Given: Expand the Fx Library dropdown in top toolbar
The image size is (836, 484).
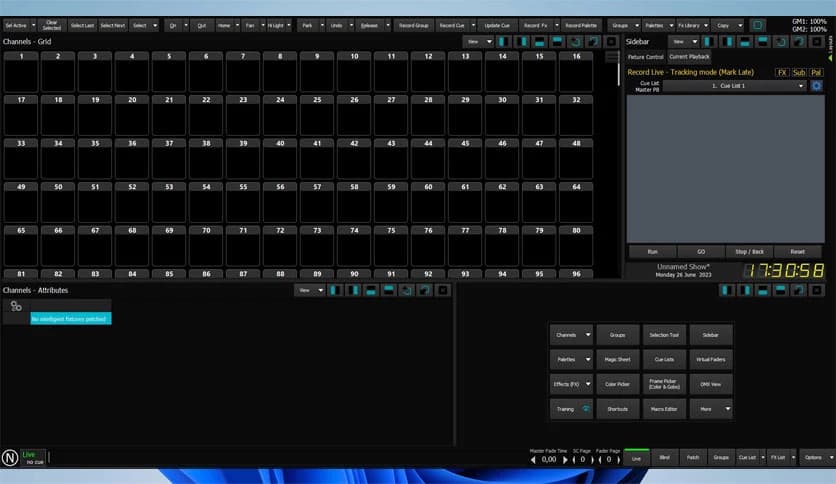Looking at the screenshot, I should point(706,25).
